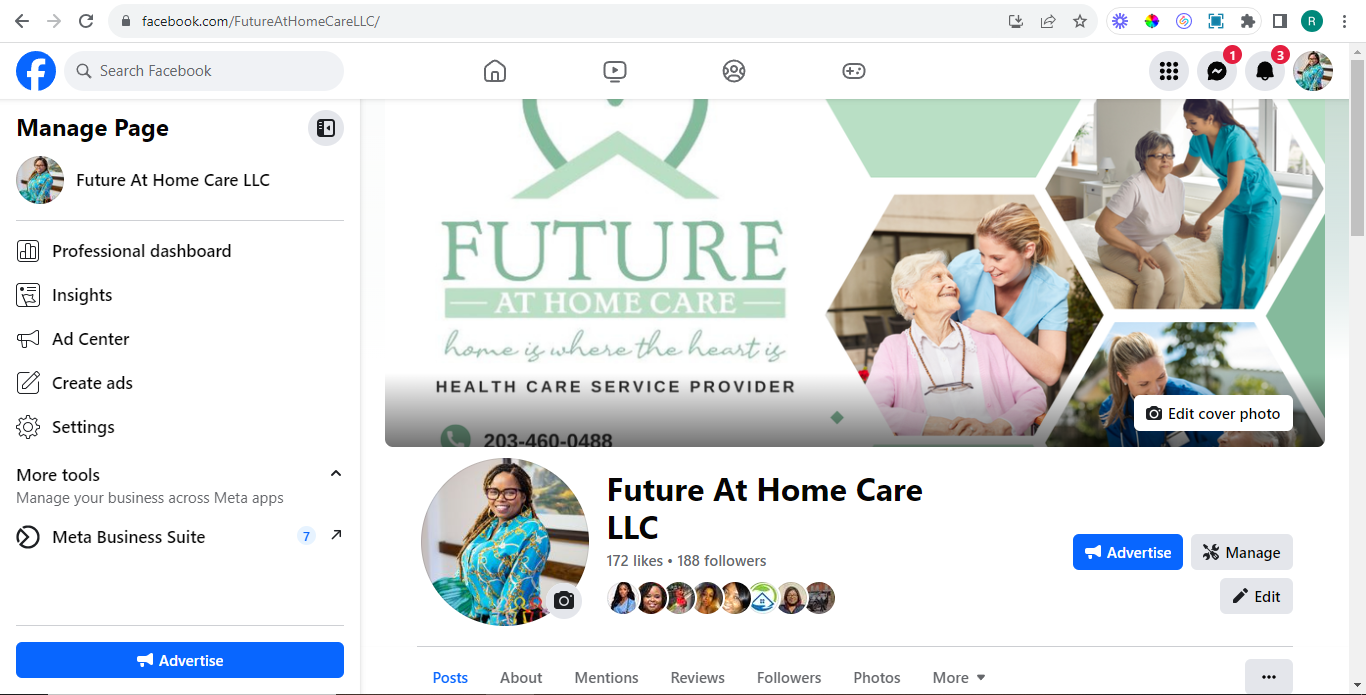Open Messenger chat icon
The image size is (1366, 695).
pyautogui.click(x=1217, y=71)
